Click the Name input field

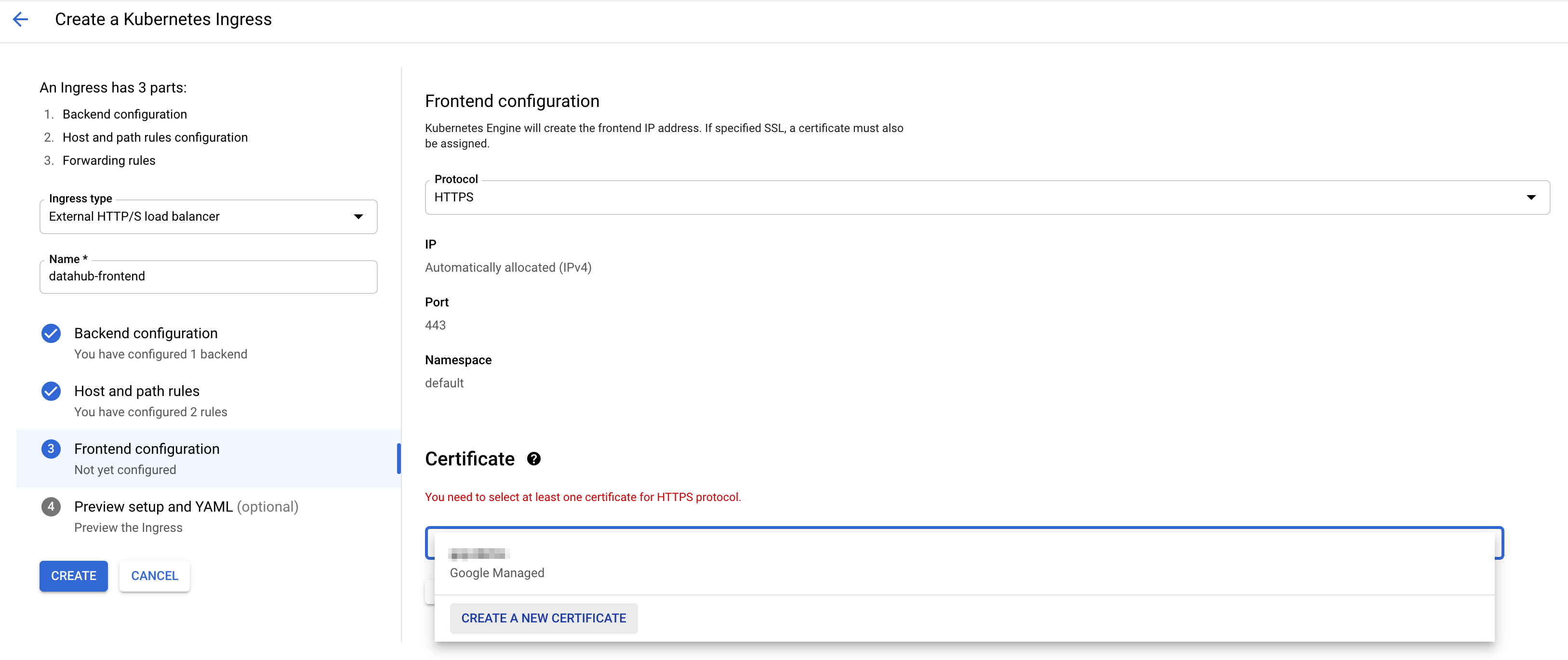(x=208, y=277)
